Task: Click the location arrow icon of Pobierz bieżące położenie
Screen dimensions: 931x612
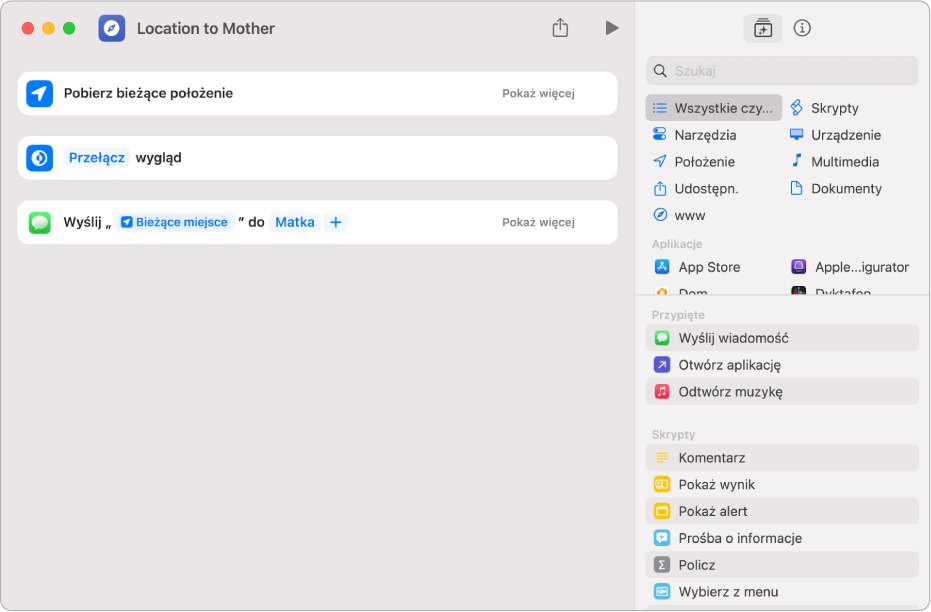Action: point(40,93)
